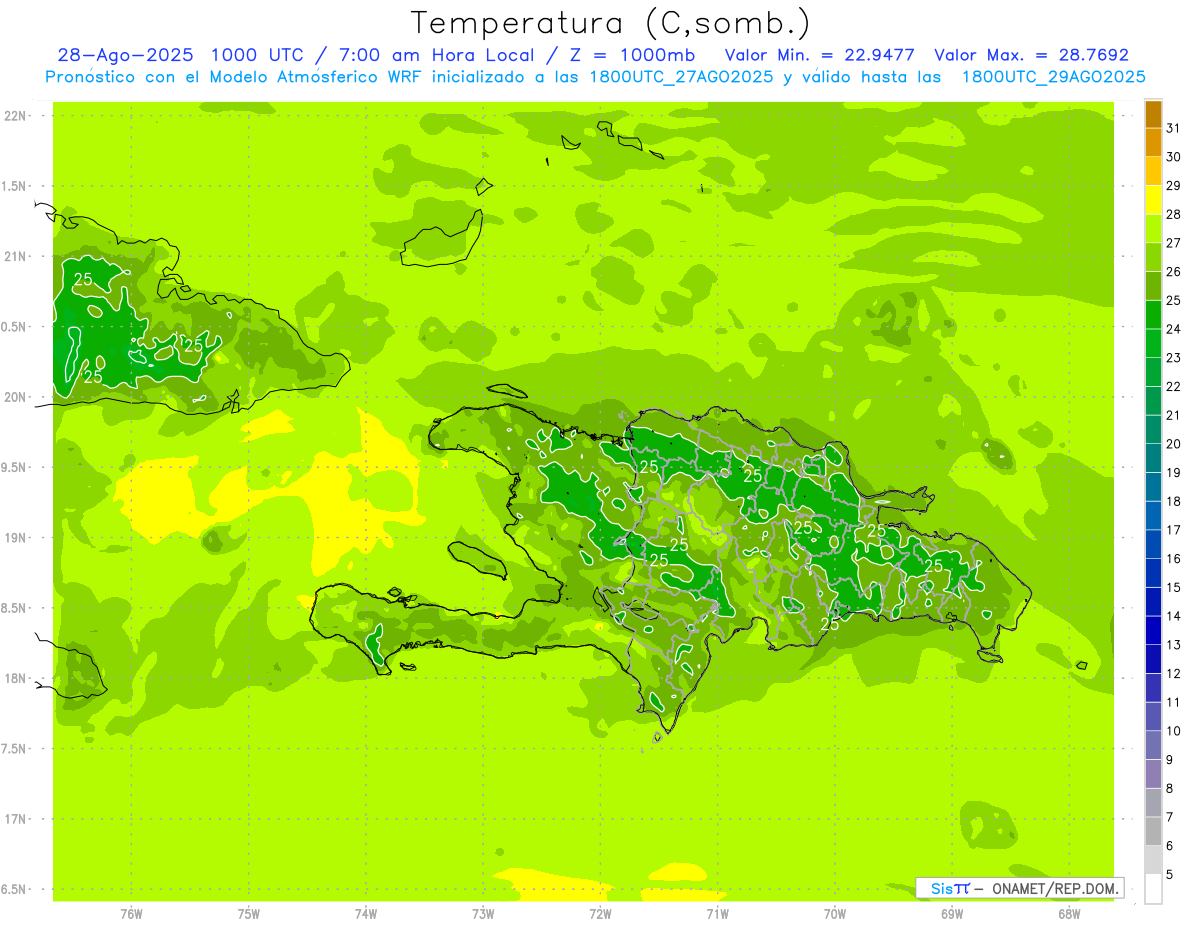This screenshot has width=1200, height=927.
Task: Click the '22N' latitude axis label
Action: 16,116
